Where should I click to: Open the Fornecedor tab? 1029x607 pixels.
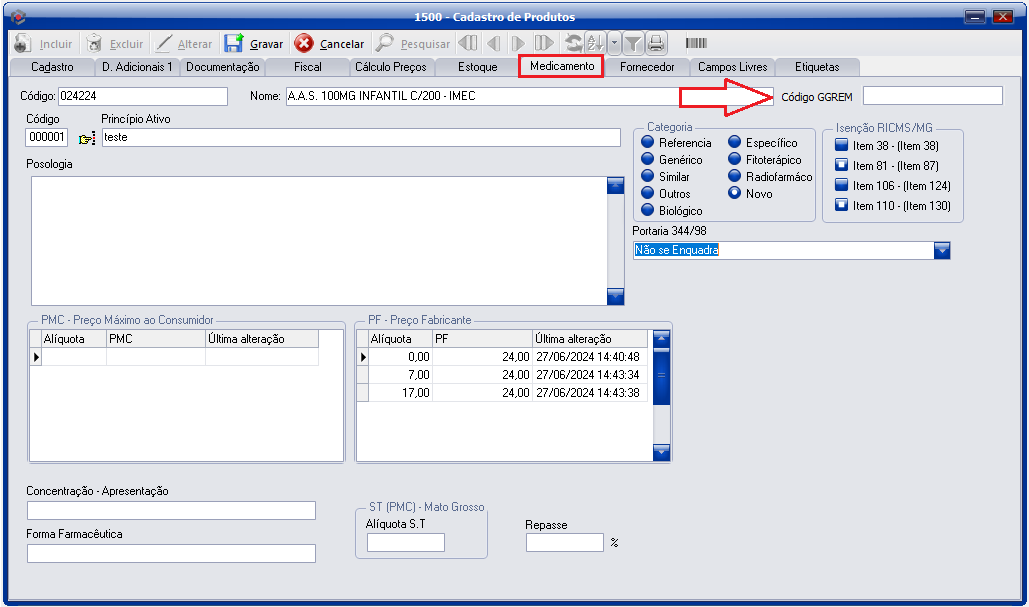pyautogui.click(x=647, y=67)
